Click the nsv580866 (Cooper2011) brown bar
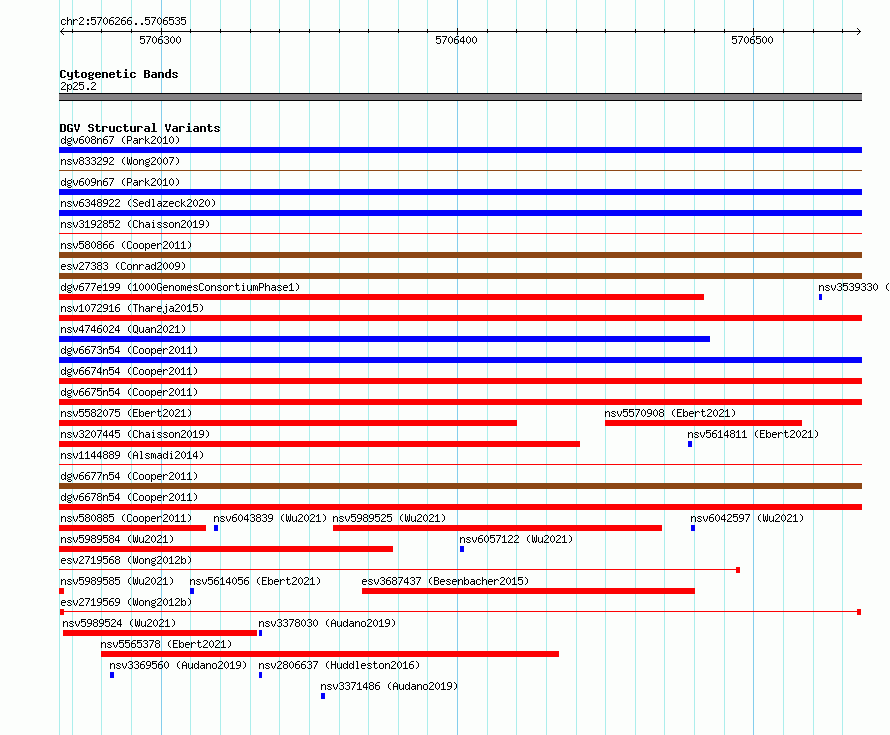 click(460, 255)
